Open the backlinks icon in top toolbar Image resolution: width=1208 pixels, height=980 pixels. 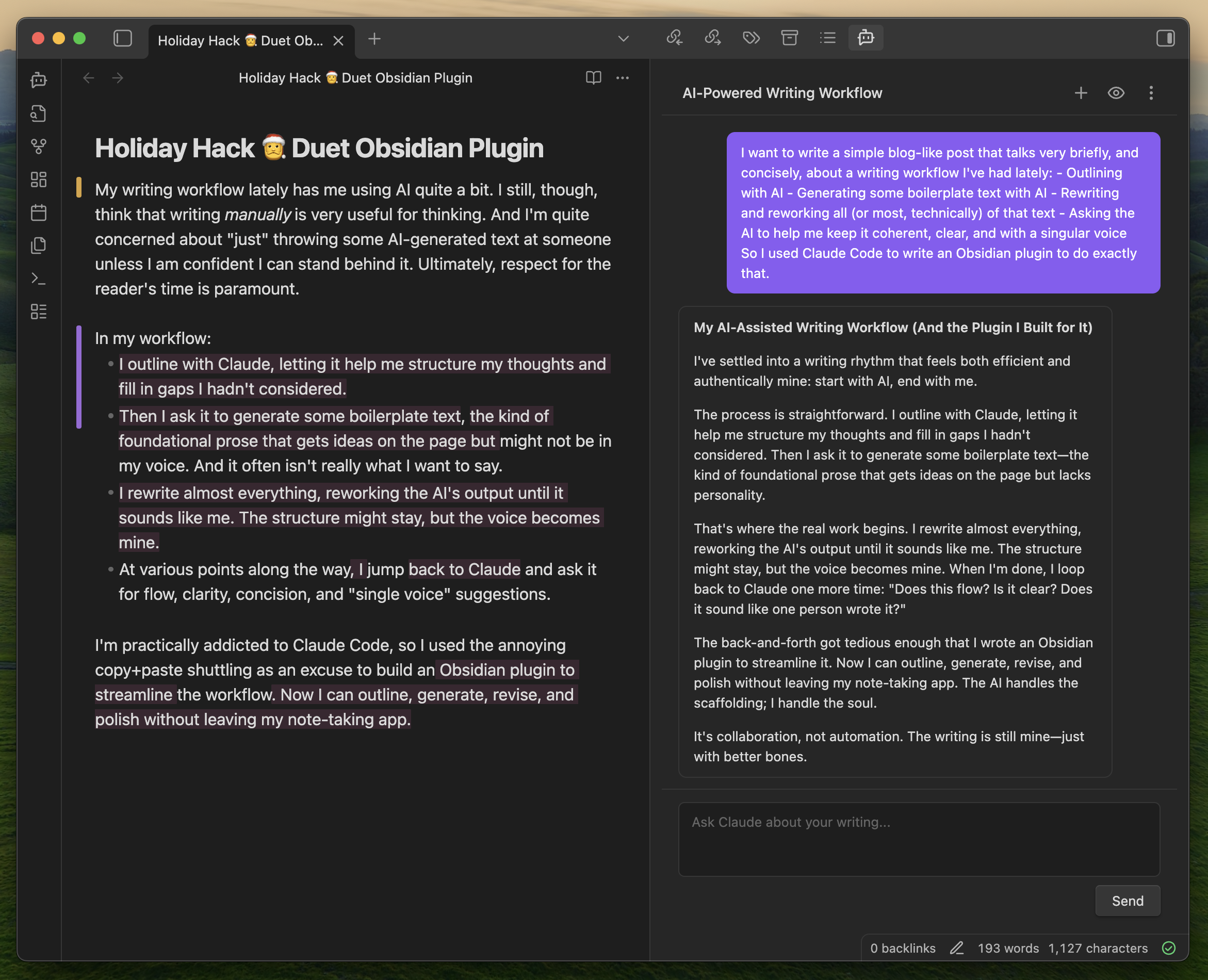pyautogui.click(x=674, y=38)
